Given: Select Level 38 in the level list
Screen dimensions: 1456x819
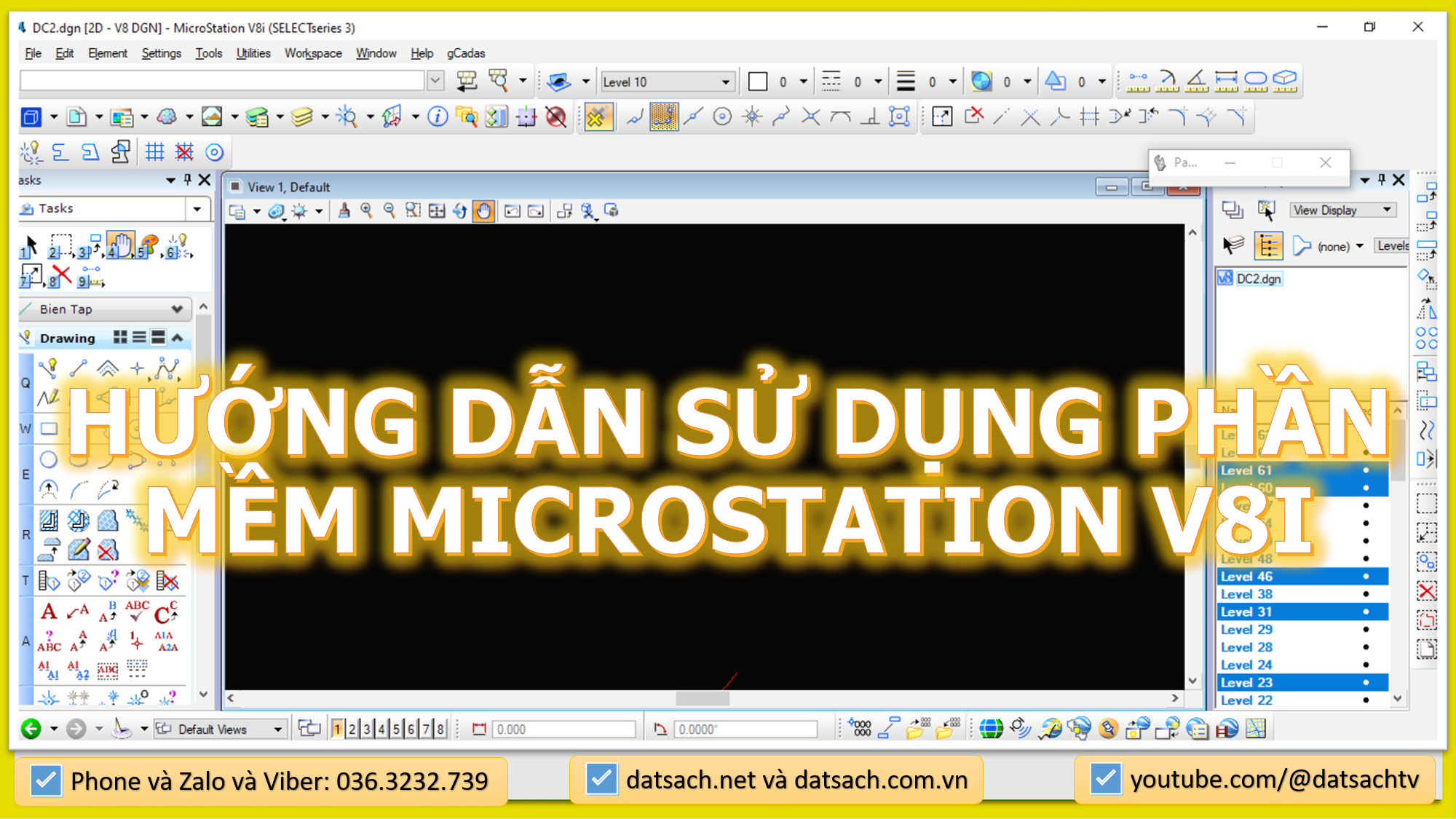Looking at the screenshot, I should (x=1246, y=594).
